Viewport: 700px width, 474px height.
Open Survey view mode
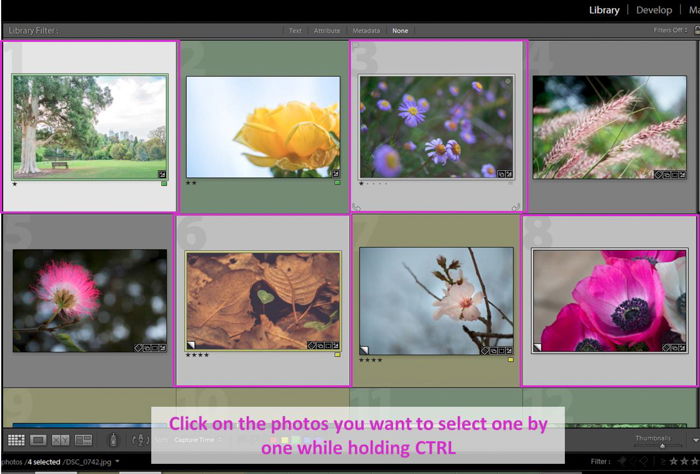click(83, 440)
